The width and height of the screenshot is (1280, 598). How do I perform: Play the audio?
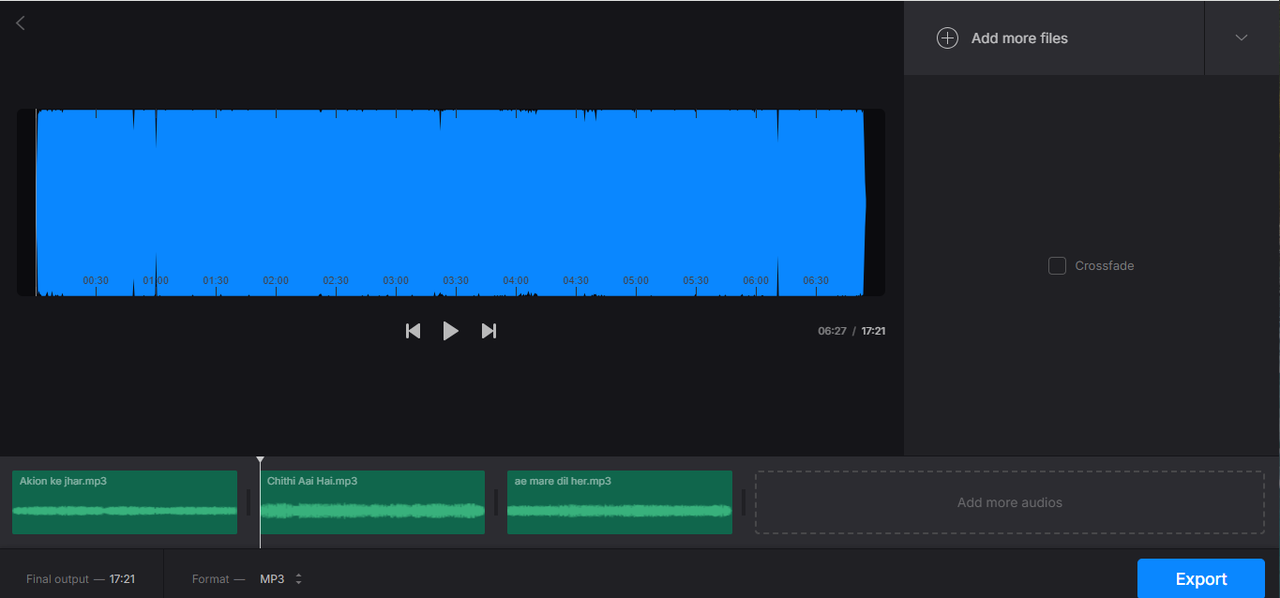(x=451, y=331)
